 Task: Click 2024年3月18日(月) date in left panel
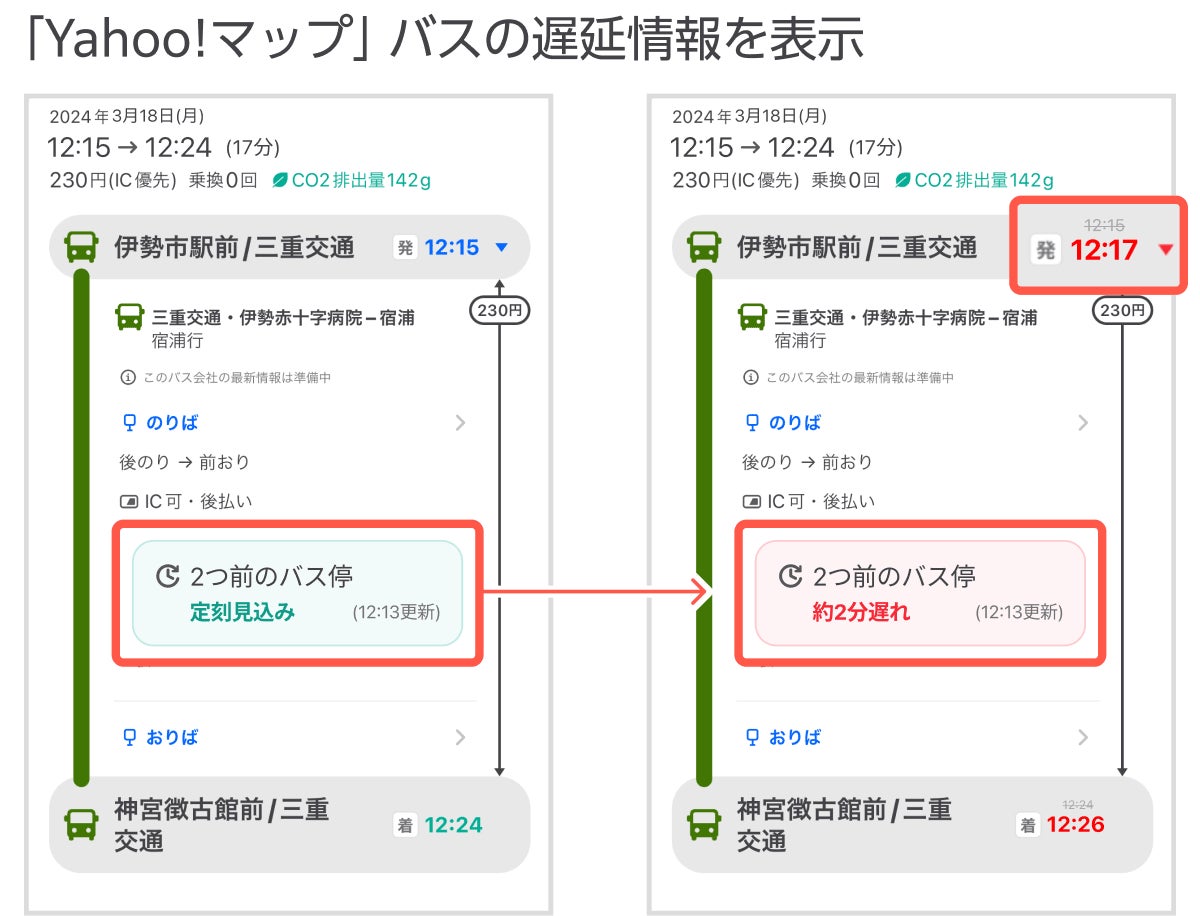pyautogui.click(x=127, y=117)
